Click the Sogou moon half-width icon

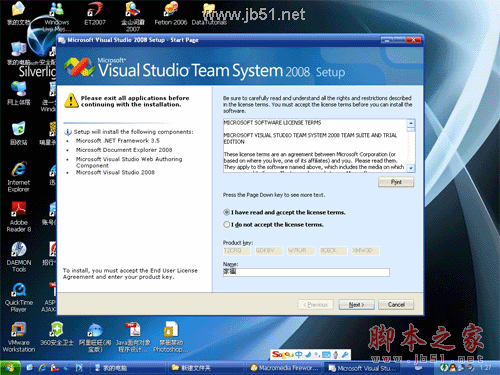coord(308,355)
